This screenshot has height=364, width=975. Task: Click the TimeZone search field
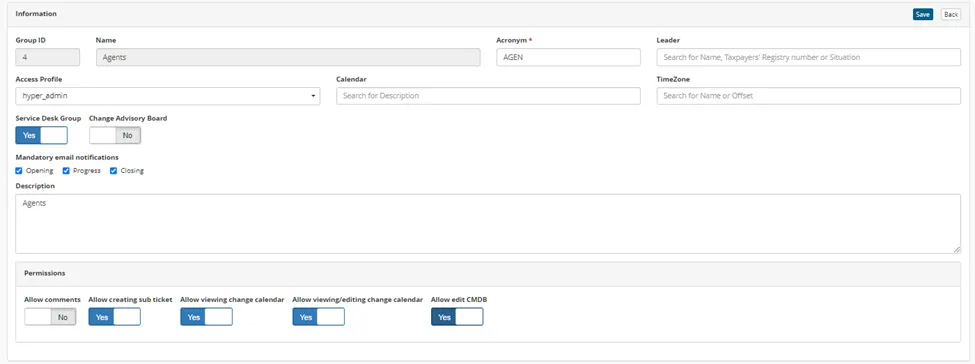click(808, 96)
